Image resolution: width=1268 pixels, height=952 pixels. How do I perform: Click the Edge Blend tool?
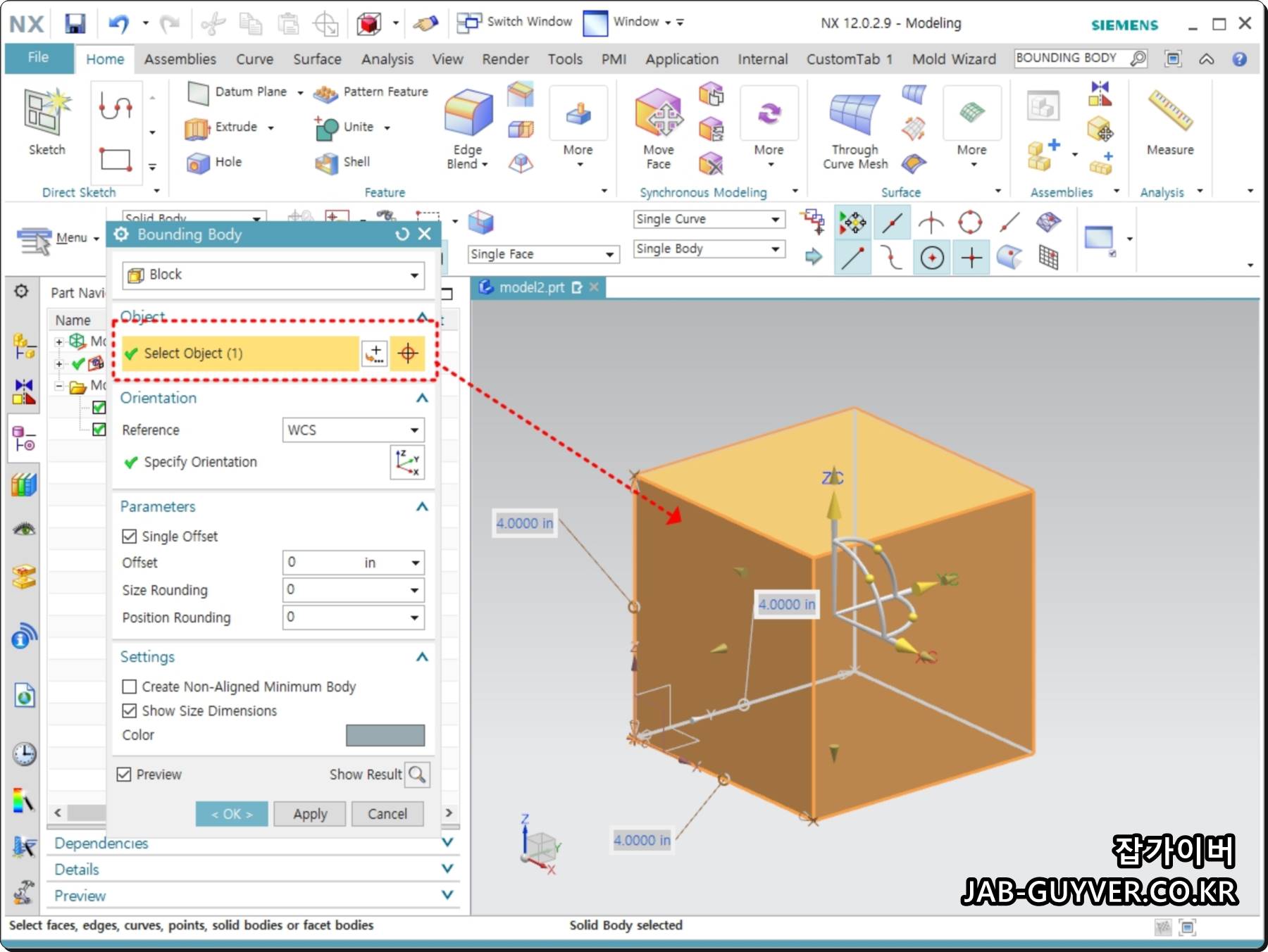coord(468,129)
